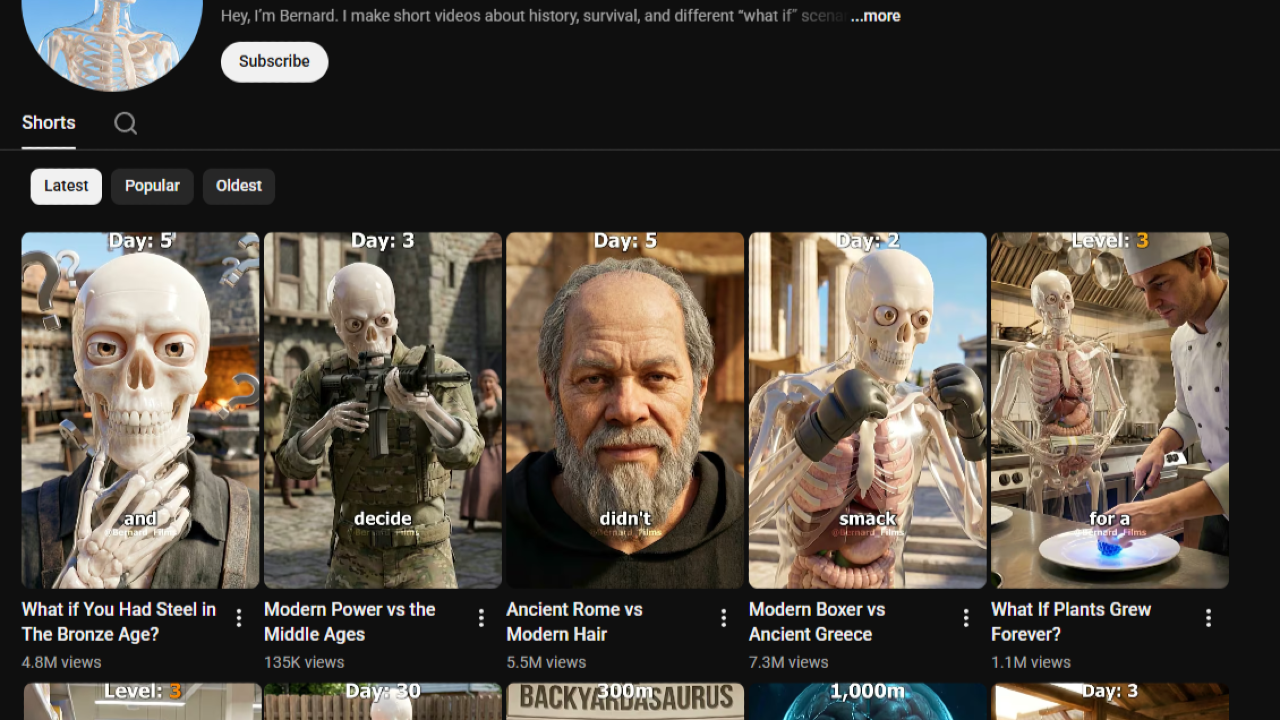Open the BACKYARDASAURUS short in the second row

[x=624, y=700]
